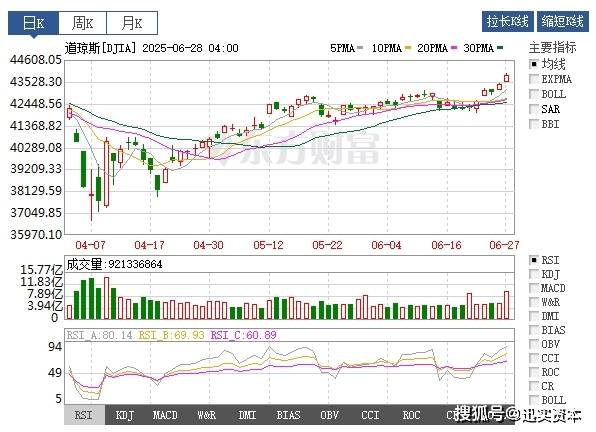Select DMI radio in right sub-indicator list
596x432 pixels.
pos(534,316)
